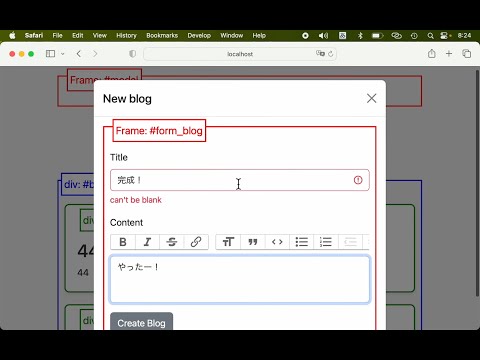The image size is (480, 360).
Task: Open the Window menu
Action: 231,36
